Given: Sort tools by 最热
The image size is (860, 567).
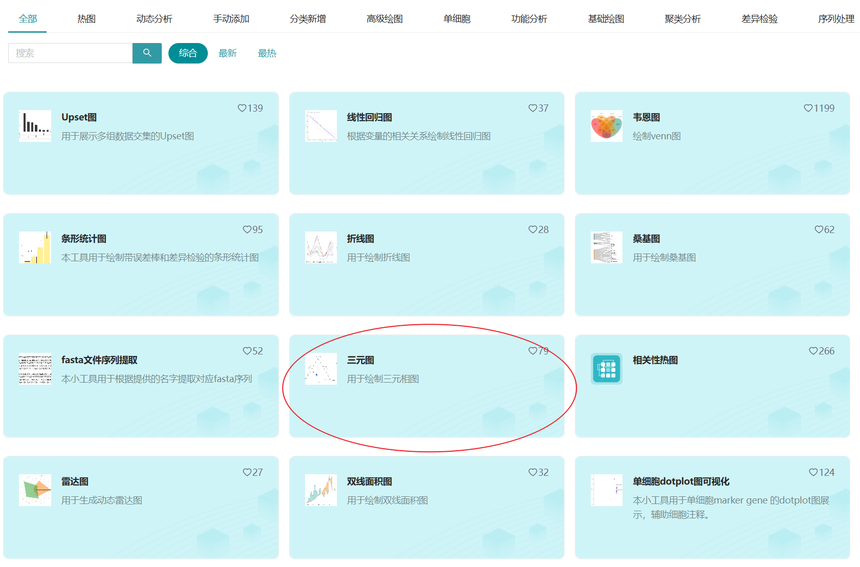Looking at the screenshot, I should tap(267, 53).
